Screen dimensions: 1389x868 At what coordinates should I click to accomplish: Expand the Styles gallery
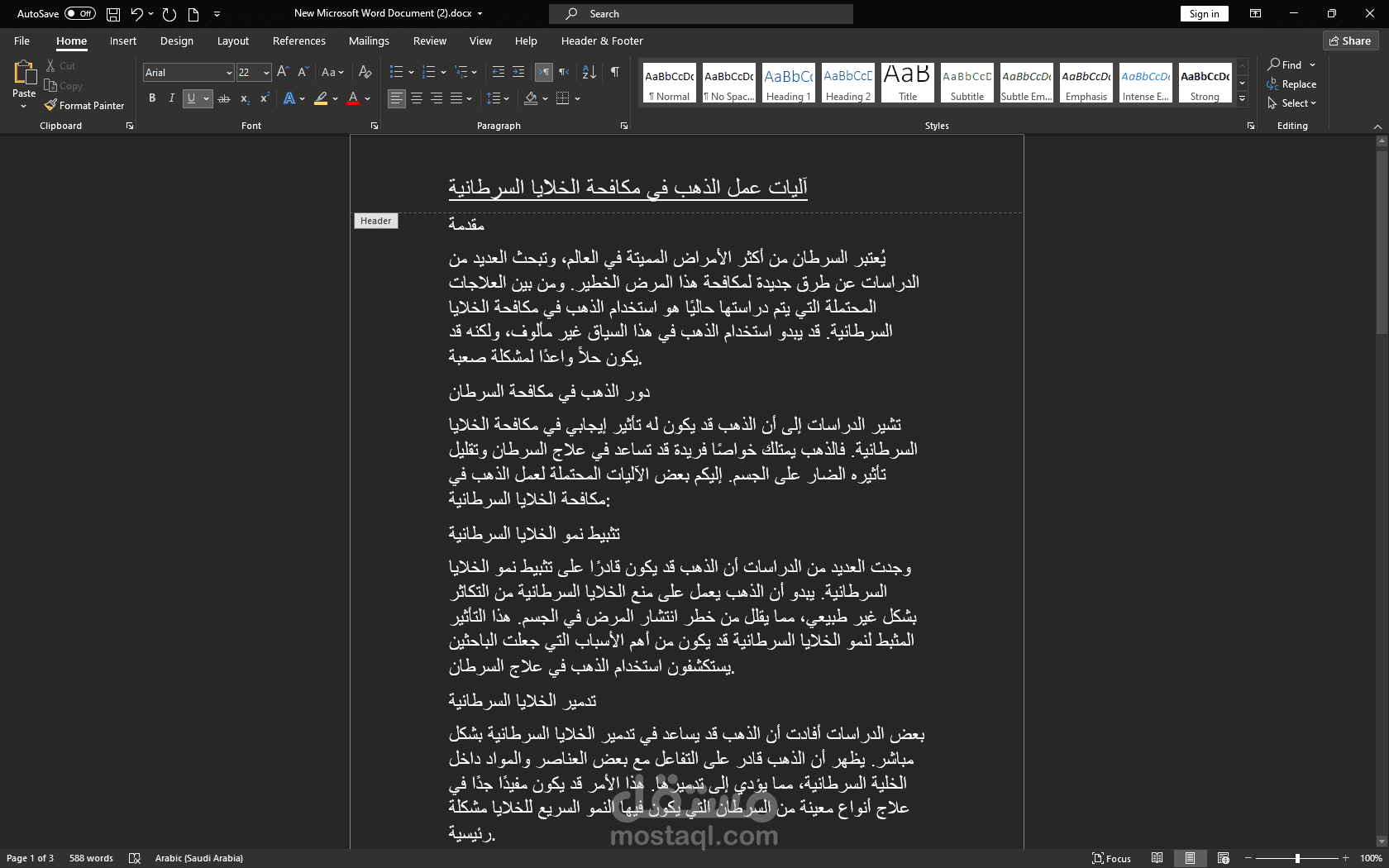click(x=1242, y=99)
